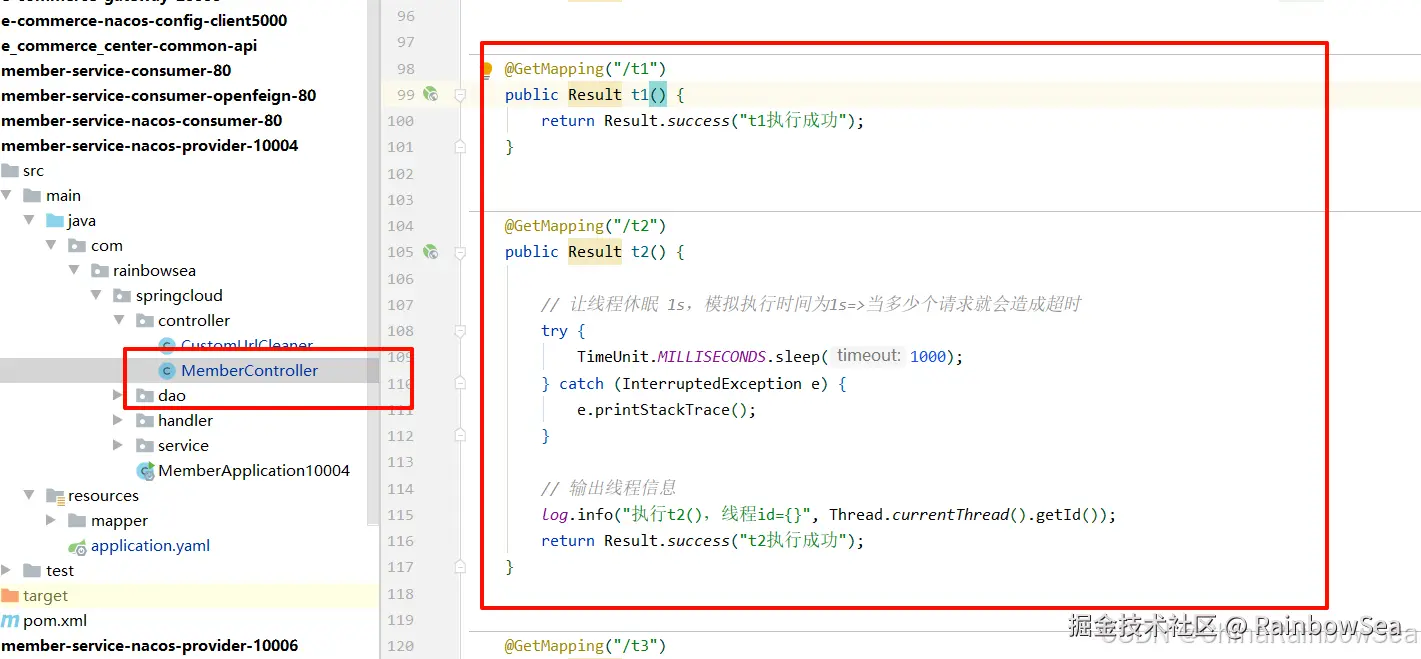Expand the test folder arrow
1421x659 pixels.
pyautogui.click(x=7, y=571)
